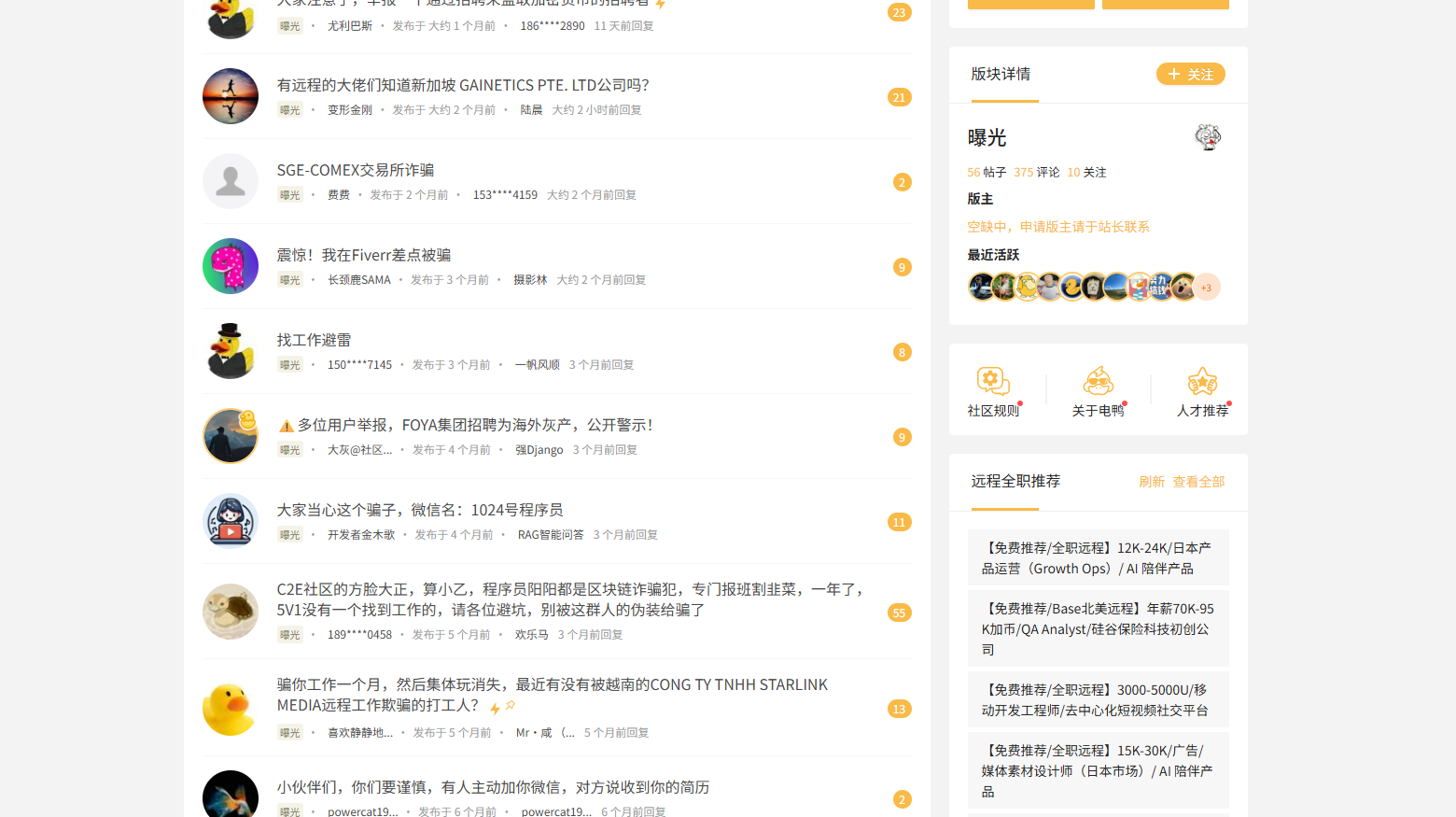Image resolution: width=1456 pixels, height=817 pixels.
Task: Click the 社区规则 gear icon
Action: [992, 381]
